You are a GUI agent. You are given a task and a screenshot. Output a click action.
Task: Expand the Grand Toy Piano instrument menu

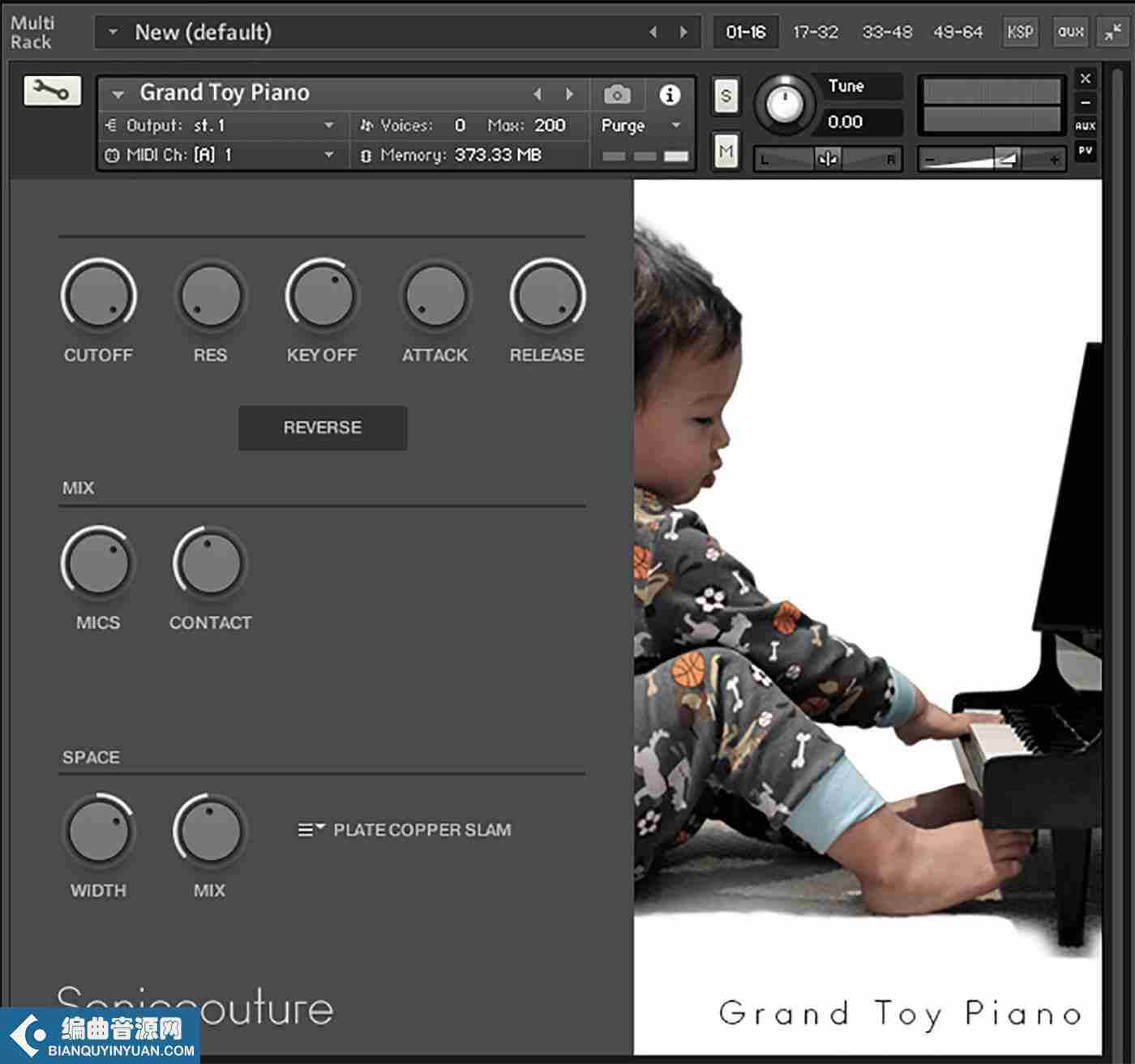118,94
